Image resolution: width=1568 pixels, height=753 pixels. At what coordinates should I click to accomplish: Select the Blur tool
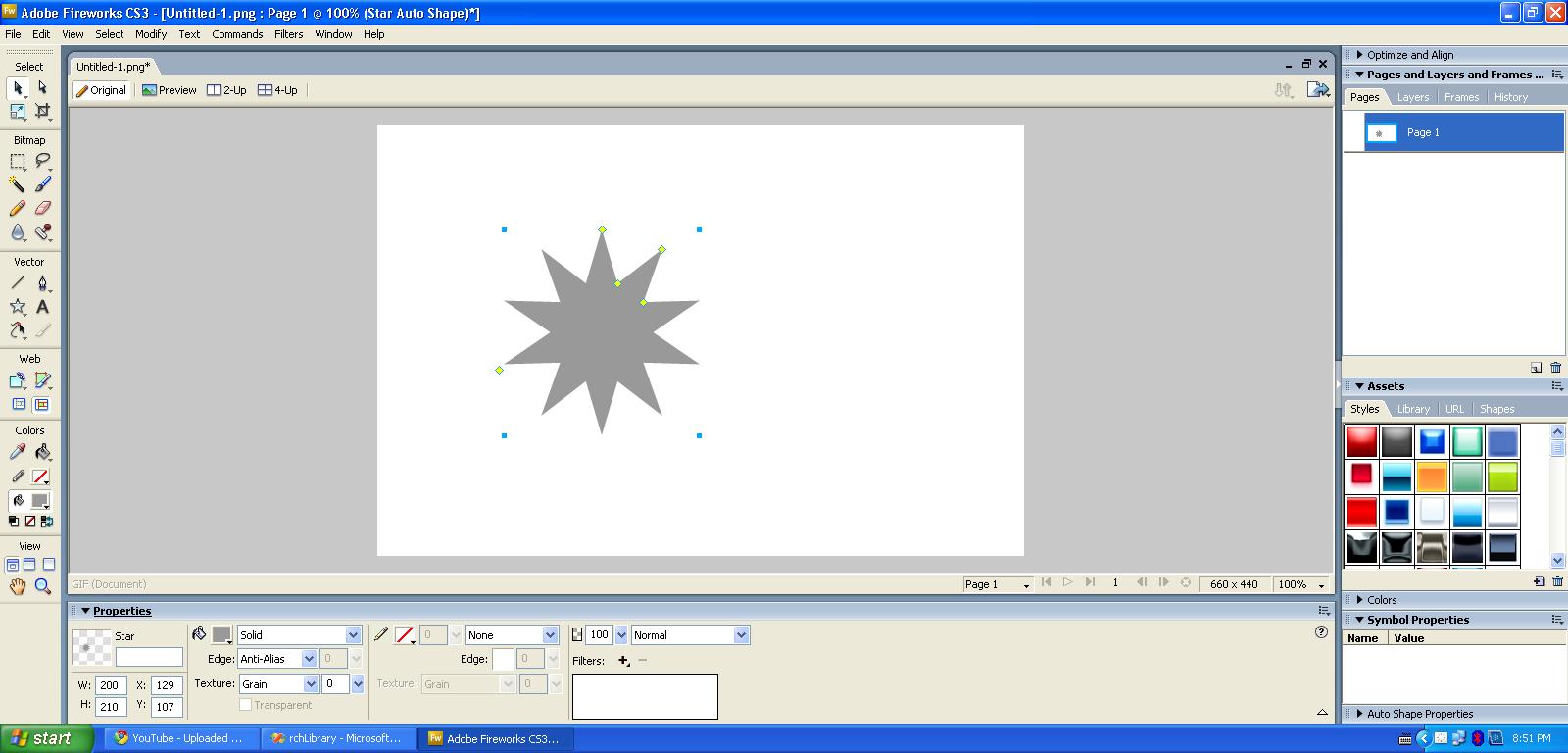click(18, 232)
